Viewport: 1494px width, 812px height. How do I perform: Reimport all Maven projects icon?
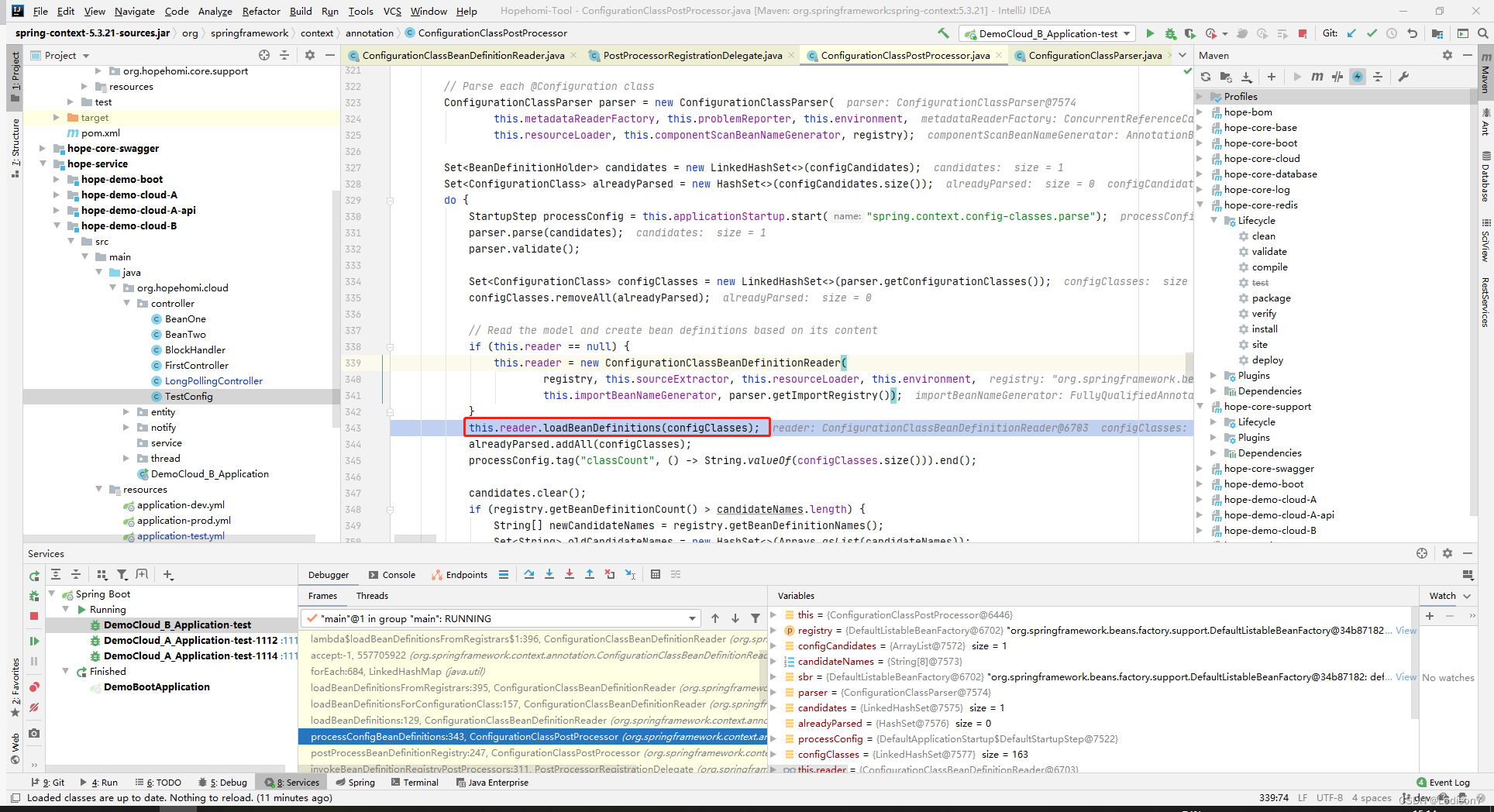click(x=1206, y=77)
